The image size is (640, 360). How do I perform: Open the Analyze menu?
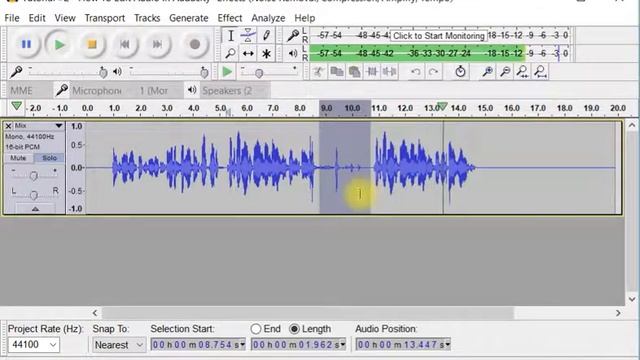(268, 18)
